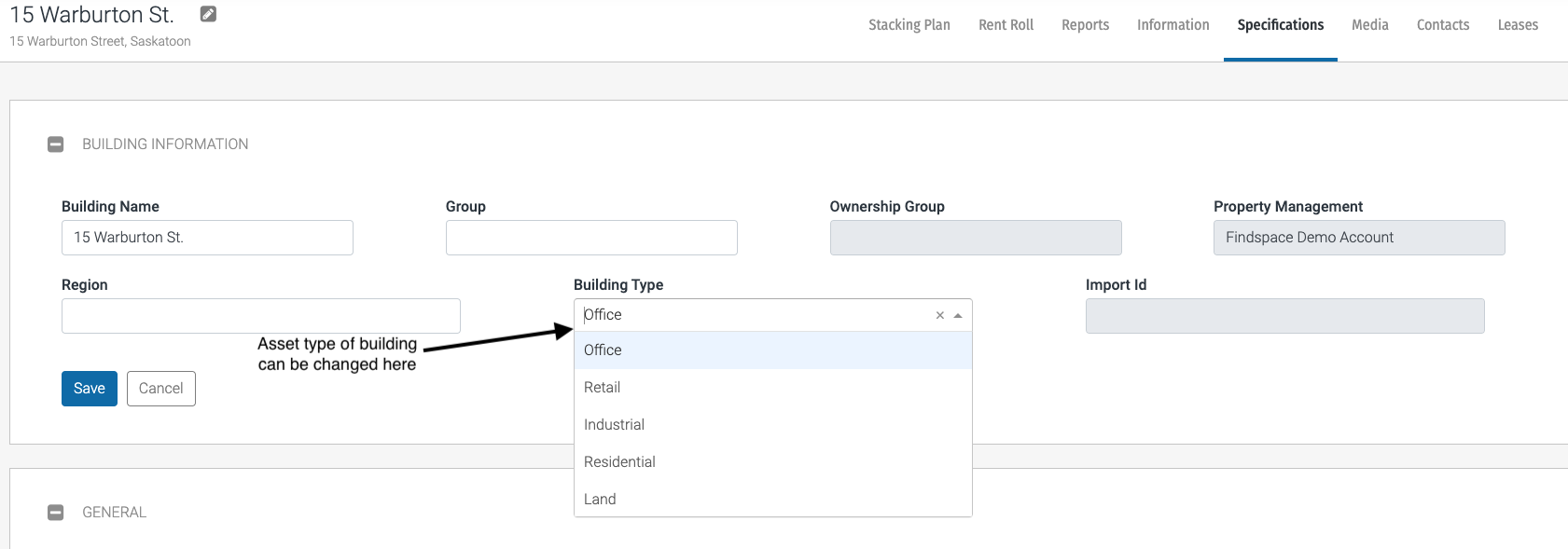Go to the Reports tab
Screen dimensions: 1568x549
coord(1085,25)
